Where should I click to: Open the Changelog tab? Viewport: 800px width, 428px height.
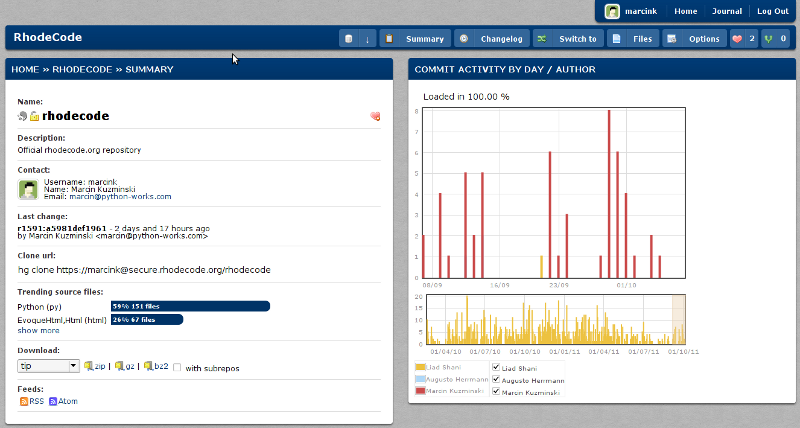491,39
